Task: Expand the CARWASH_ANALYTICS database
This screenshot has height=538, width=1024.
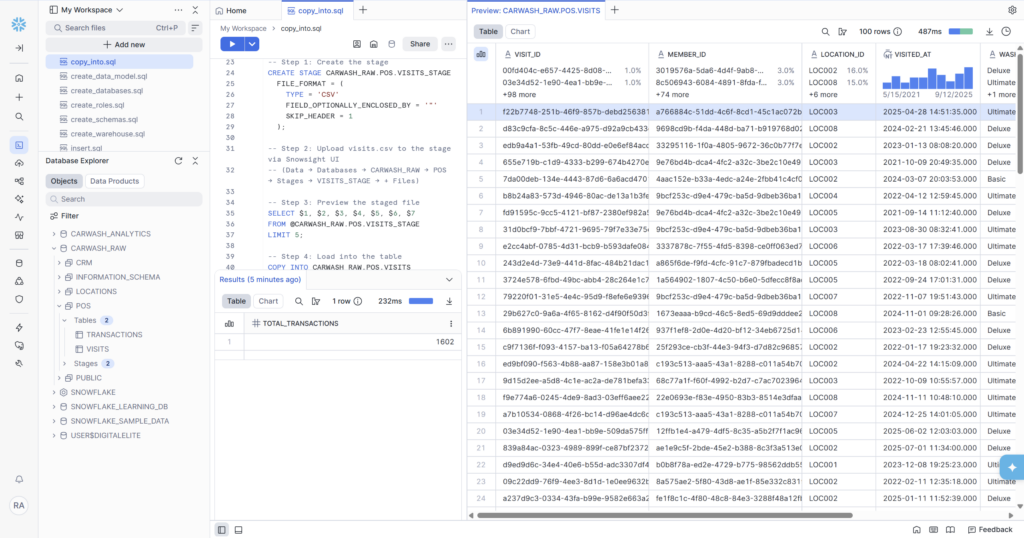Action: click(55, 233)
